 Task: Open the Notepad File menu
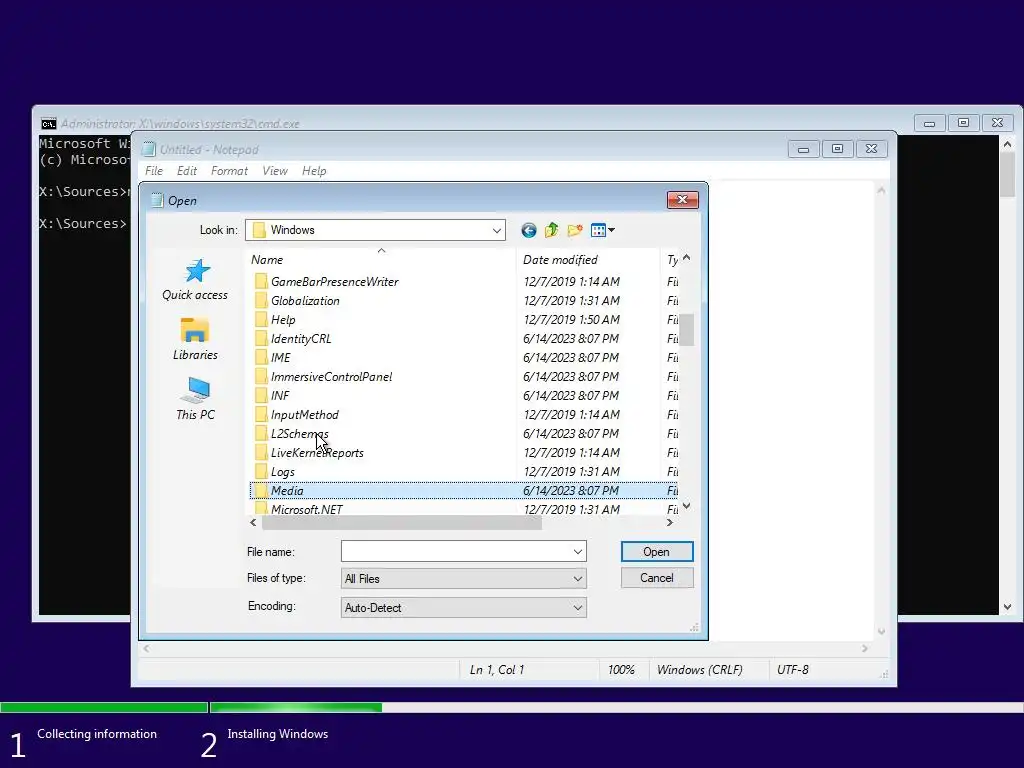154,170
